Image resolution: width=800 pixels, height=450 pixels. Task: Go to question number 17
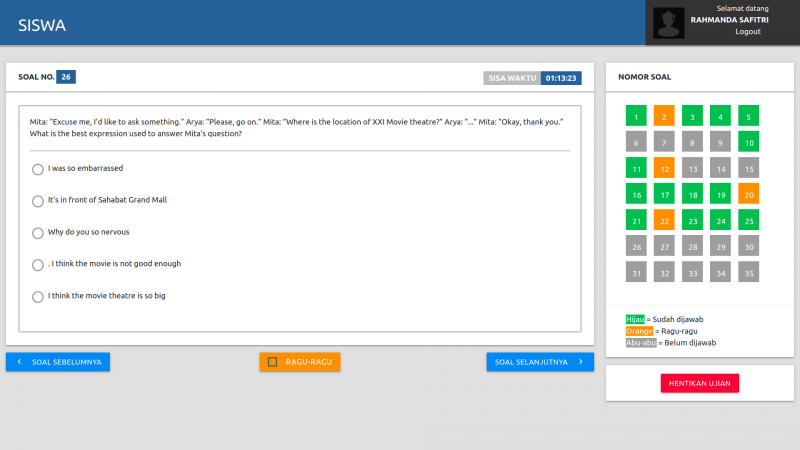coord(664,194)
